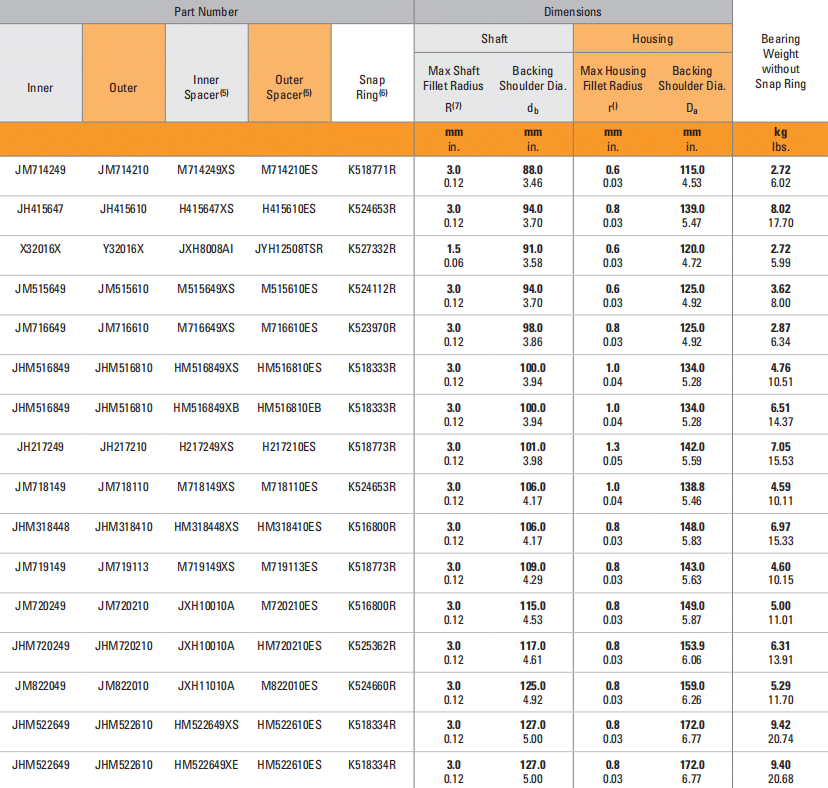The width and height of the screenshot is (828, 788).
Task: Select the Dimensions header cell
Action: (573, 12)
